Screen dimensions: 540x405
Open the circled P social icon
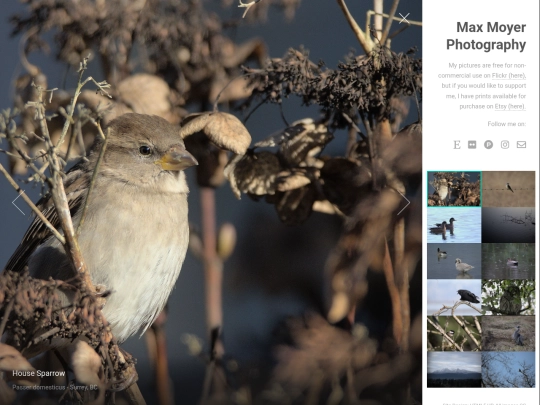click(488, 145)
